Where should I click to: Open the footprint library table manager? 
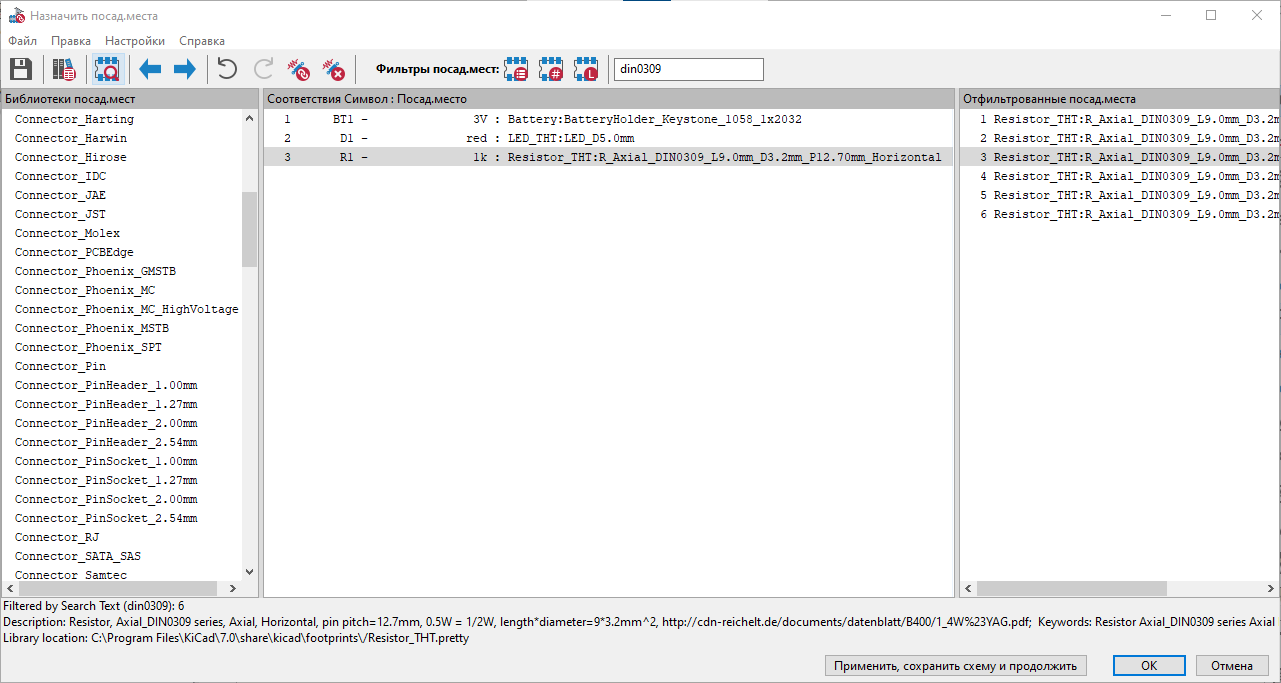pos(65,69)
